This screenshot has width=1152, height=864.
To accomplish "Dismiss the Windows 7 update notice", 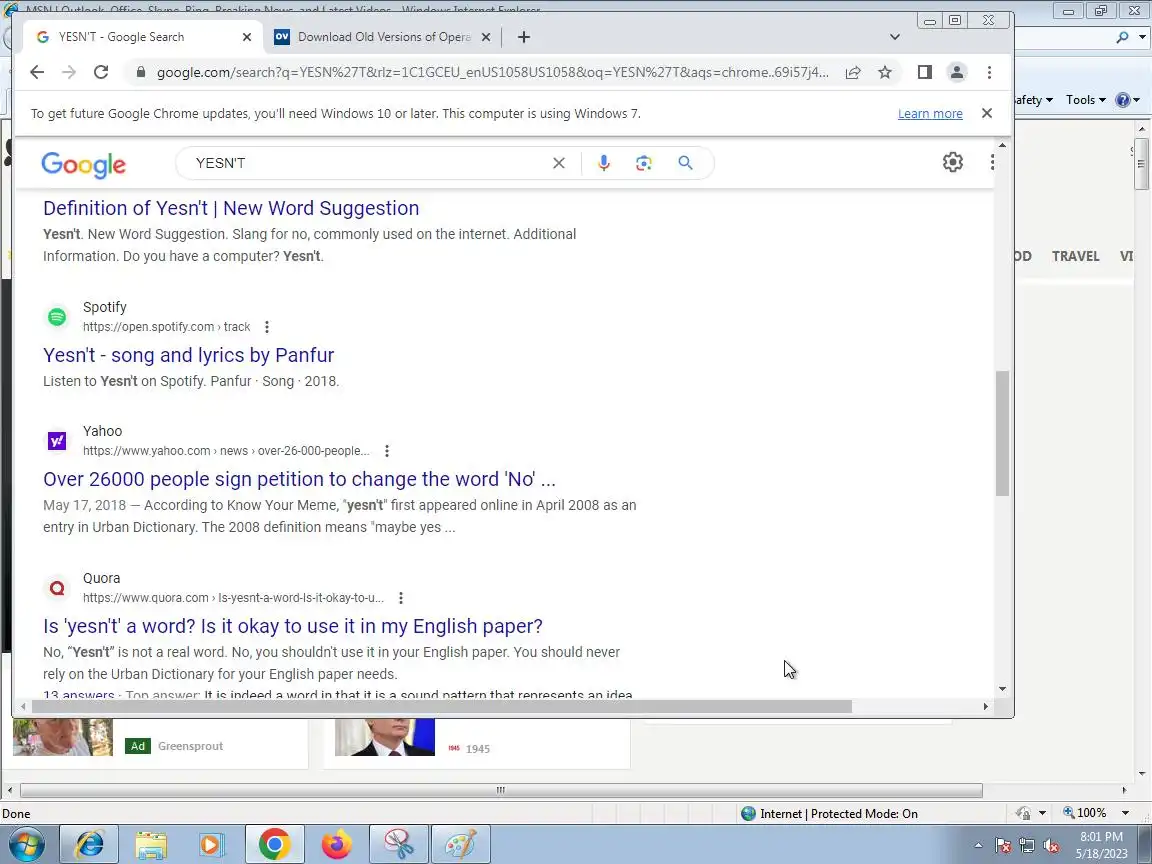I will pyautogui.click(x=987, y=113).
